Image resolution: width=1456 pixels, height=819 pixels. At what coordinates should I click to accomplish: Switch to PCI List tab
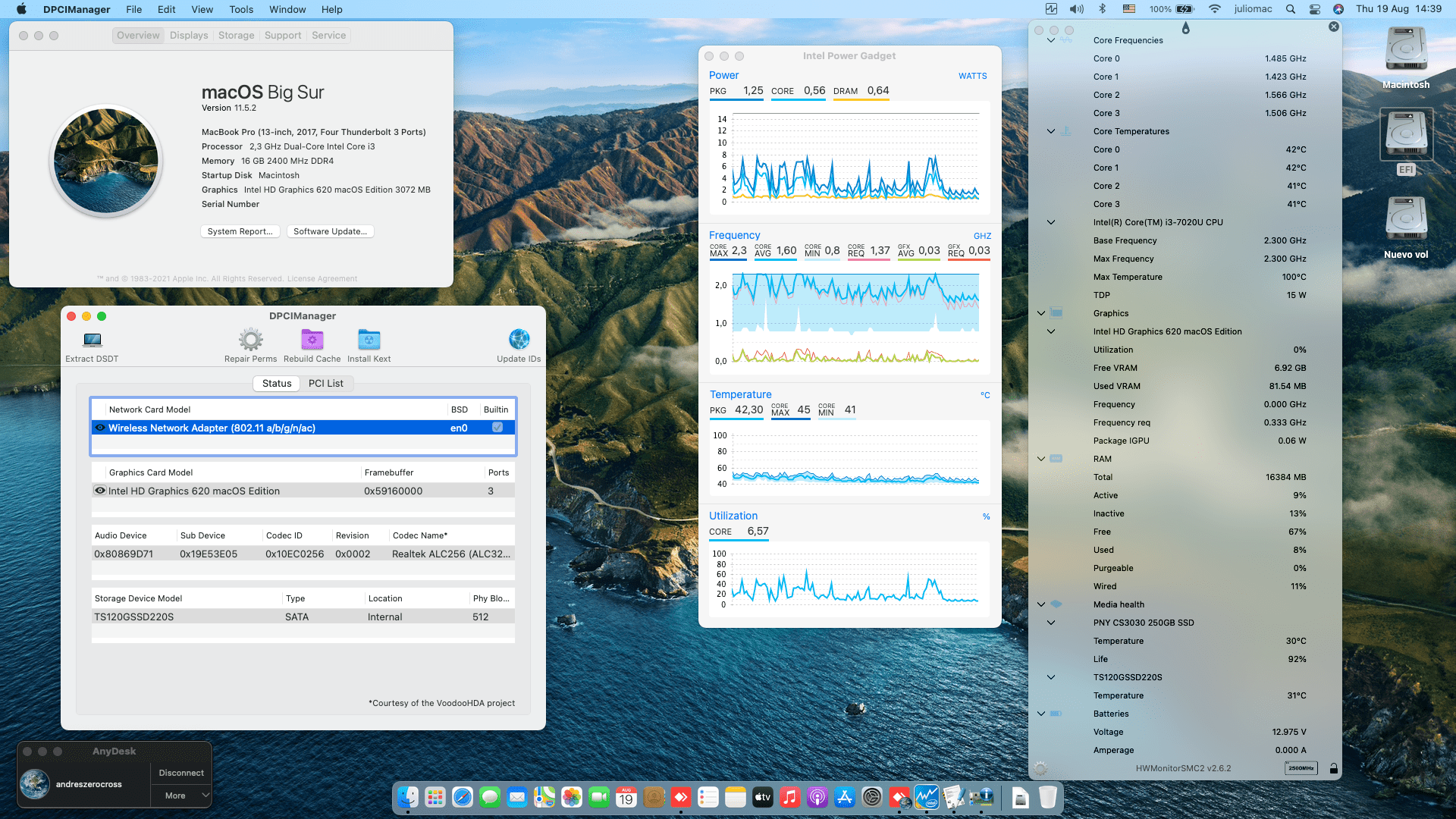pos(326,383)
